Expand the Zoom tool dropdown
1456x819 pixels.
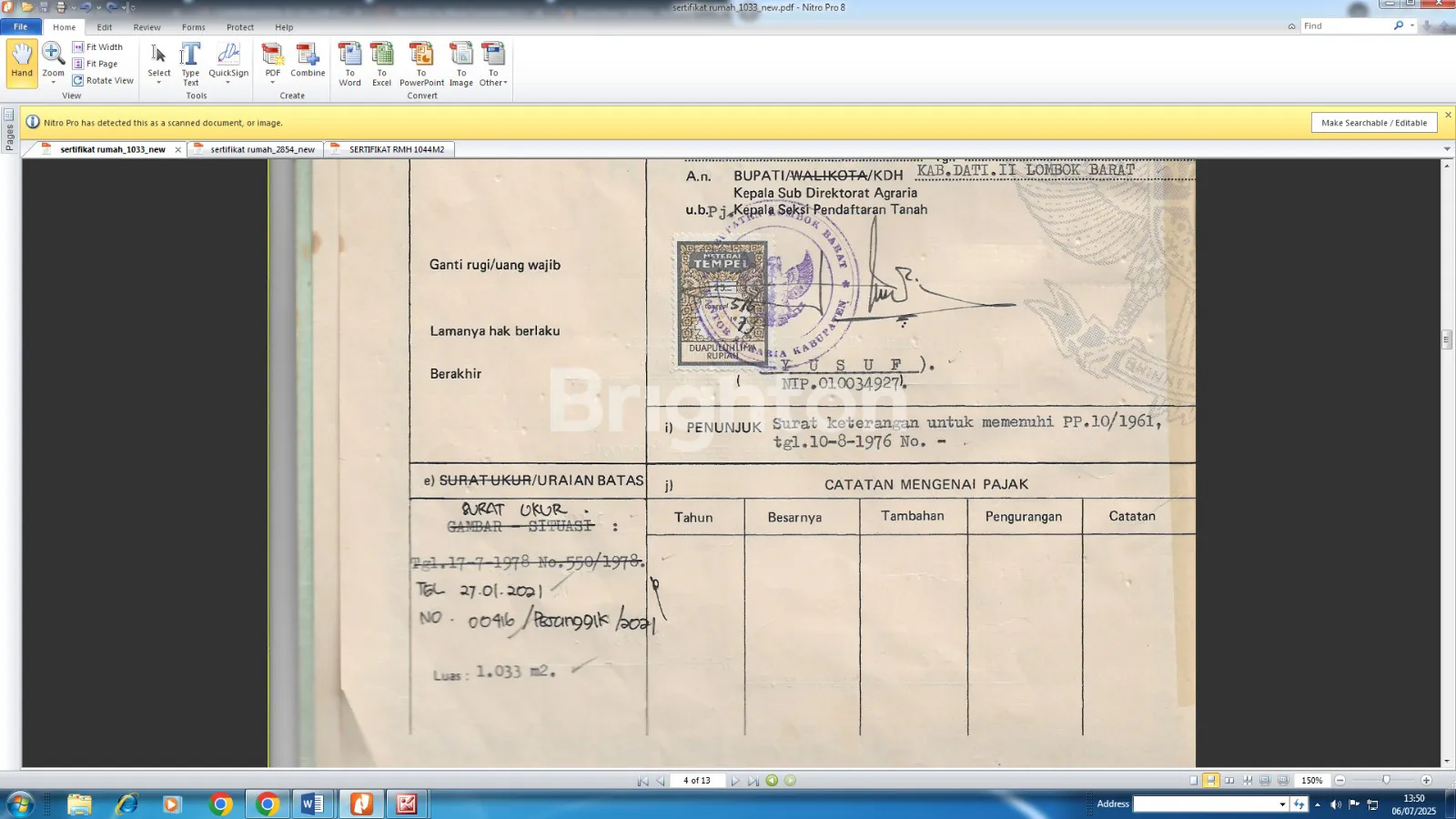pos(54,82)
